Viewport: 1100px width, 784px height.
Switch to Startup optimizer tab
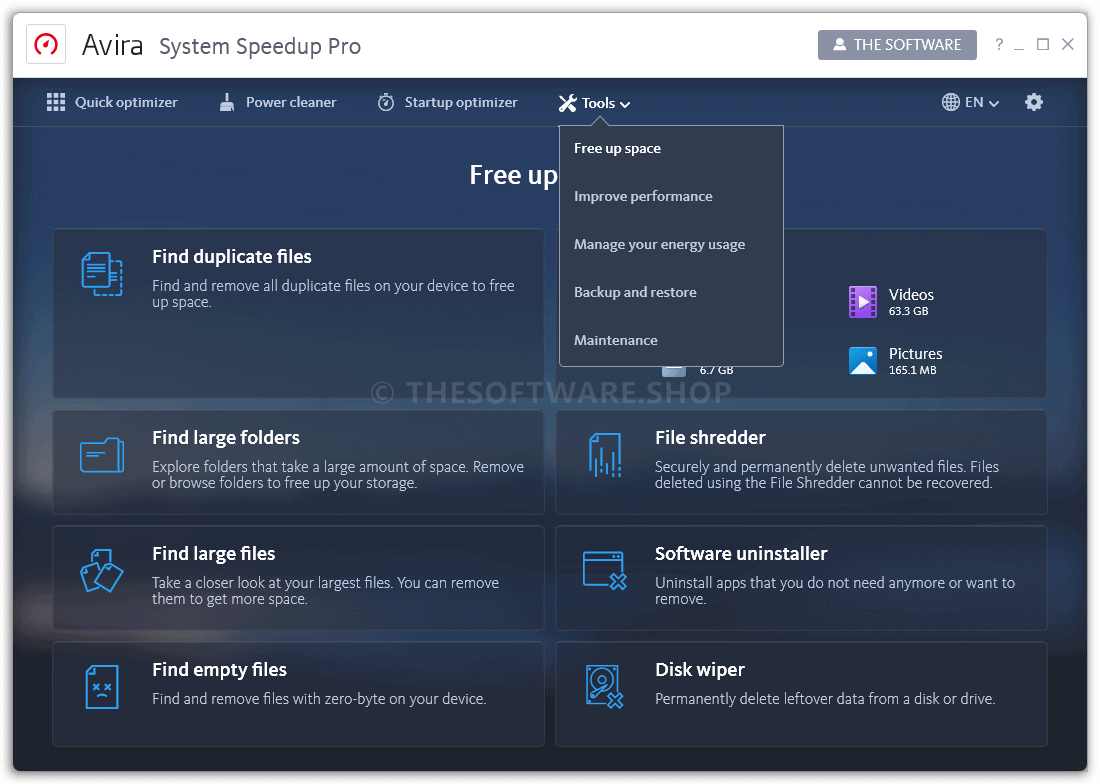[x=448, y=102]
